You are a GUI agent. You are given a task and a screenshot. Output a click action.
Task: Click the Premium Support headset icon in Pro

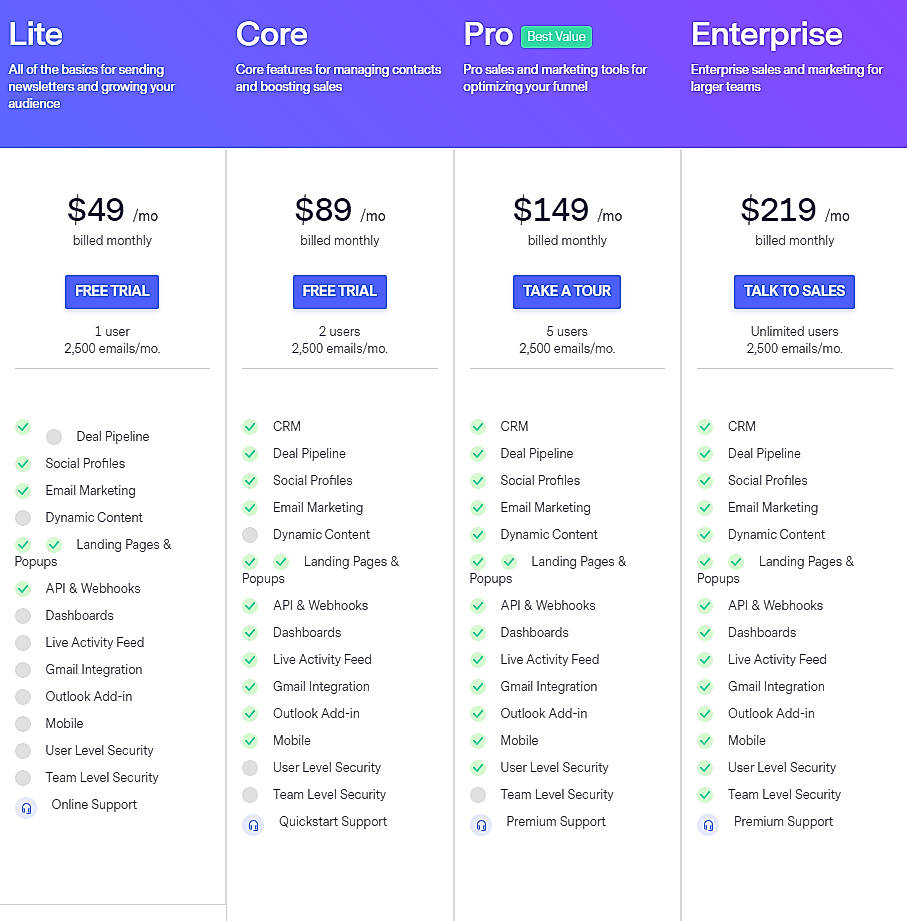tap(481, 822)
